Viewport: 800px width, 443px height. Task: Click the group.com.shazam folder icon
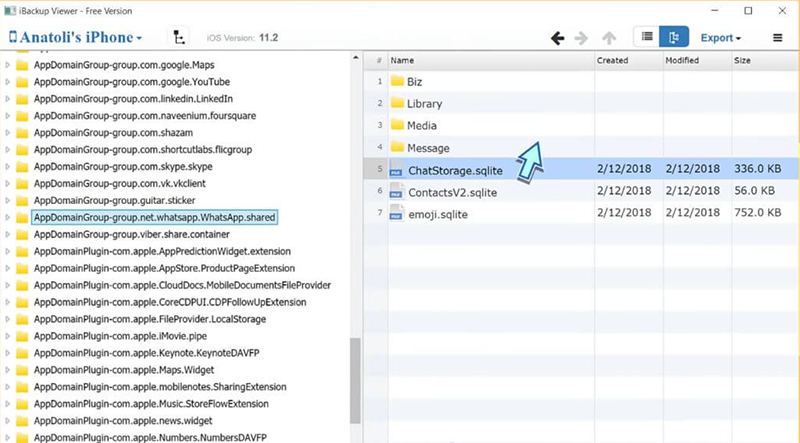click(x=22, y=133)
